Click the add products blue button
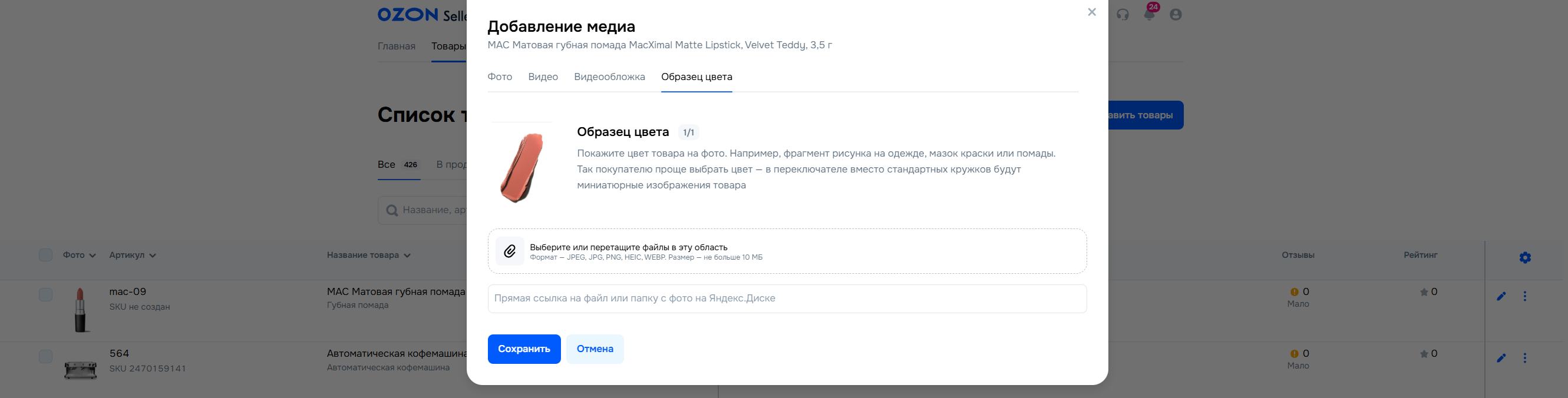This screenshot has width=1568, height=398. click(1146, 115)
